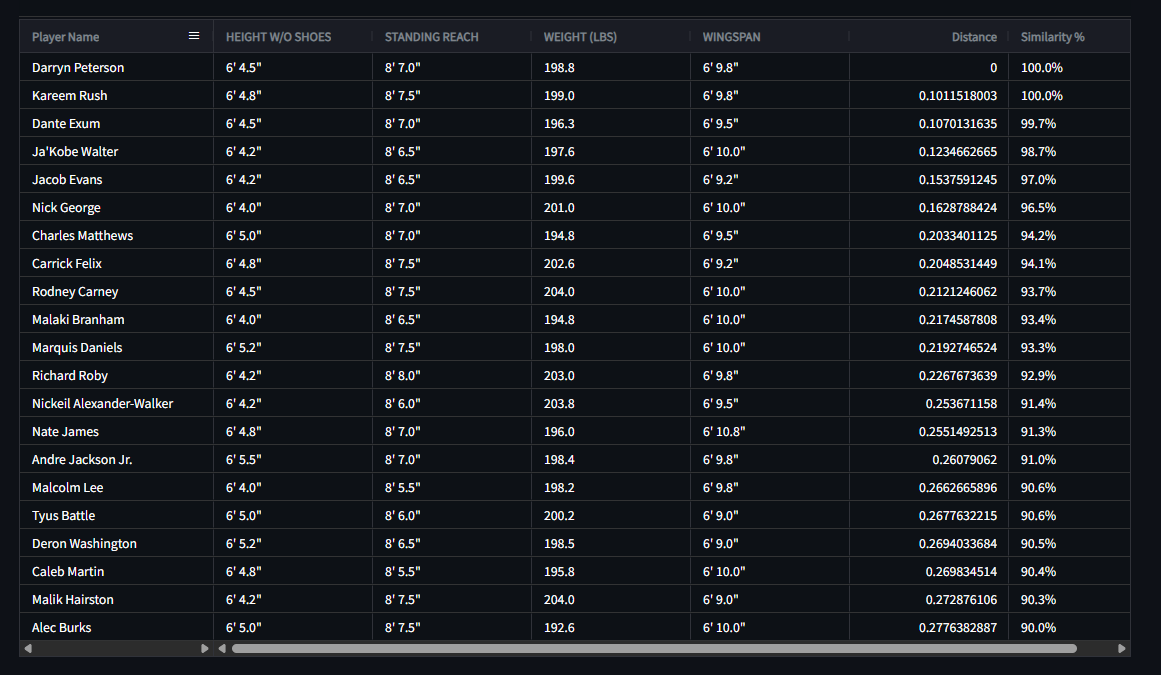Viewport: 1161px width, 675px height.
Task: Click standing reach value 8' 8.0"
Action: (403, 376)
